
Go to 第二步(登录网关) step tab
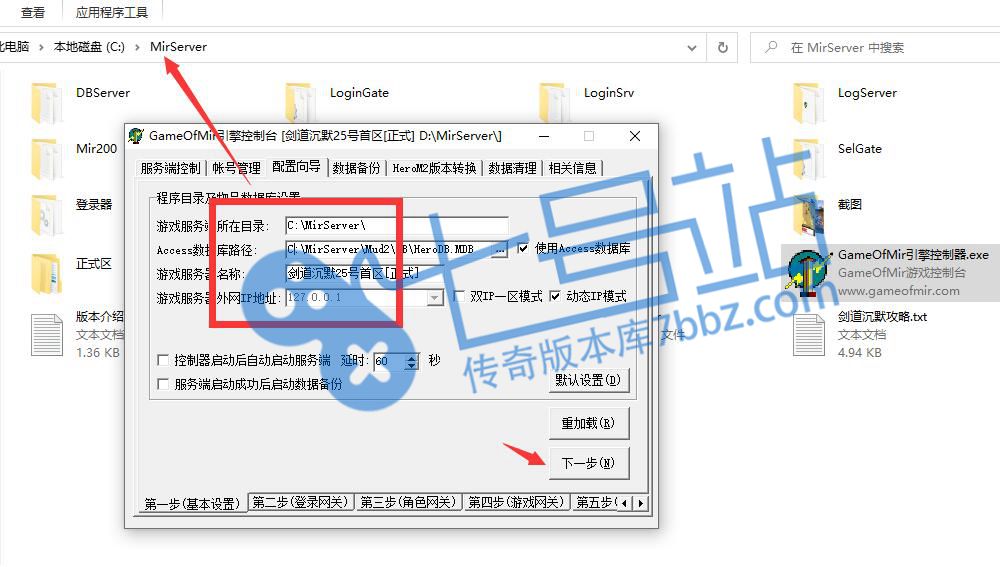[x=300, y=502]
